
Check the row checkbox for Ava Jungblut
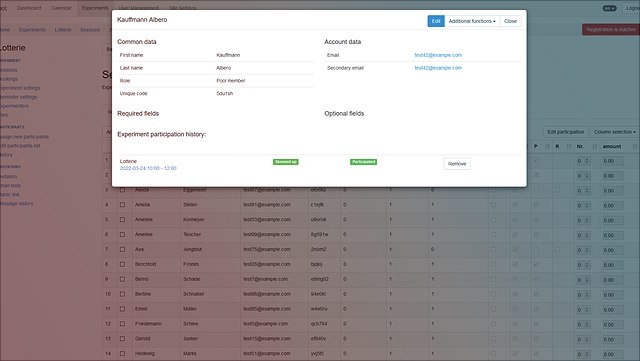122,250
